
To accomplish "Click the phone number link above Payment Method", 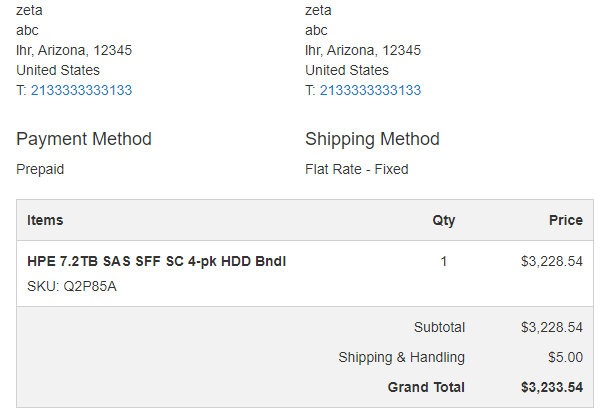I will click(x=81, y=90).
